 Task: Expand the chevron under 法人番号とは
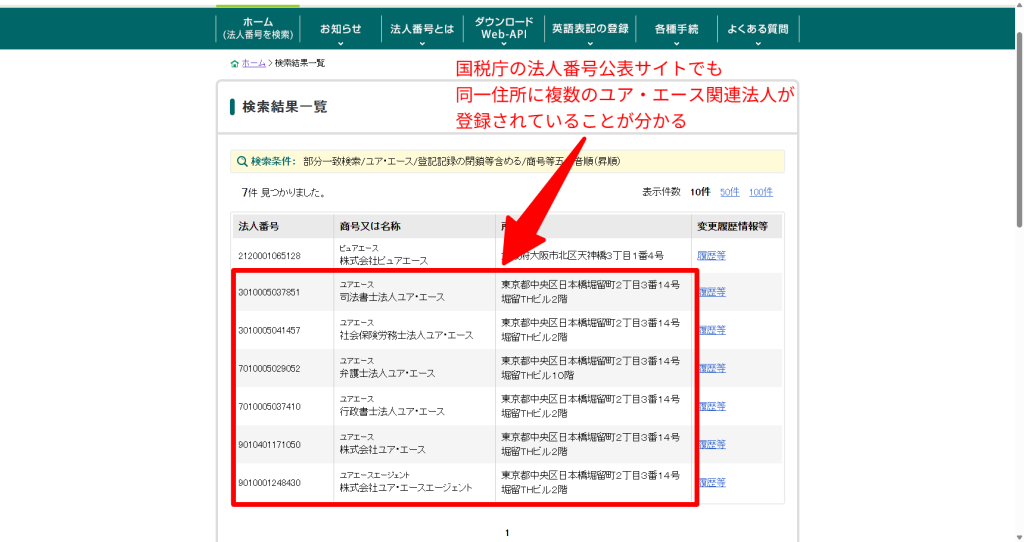422,44
